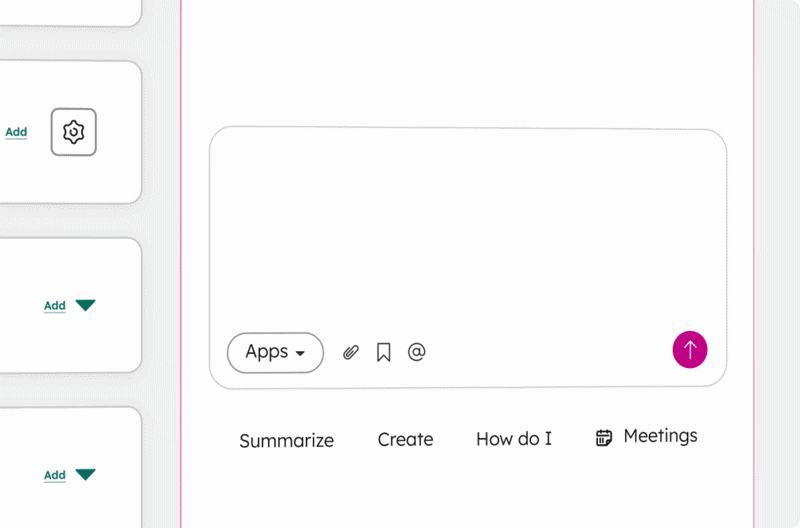The image size is (800, 528).
Task: Click the Add link beside the gear icon
Action: coord(16,132)
